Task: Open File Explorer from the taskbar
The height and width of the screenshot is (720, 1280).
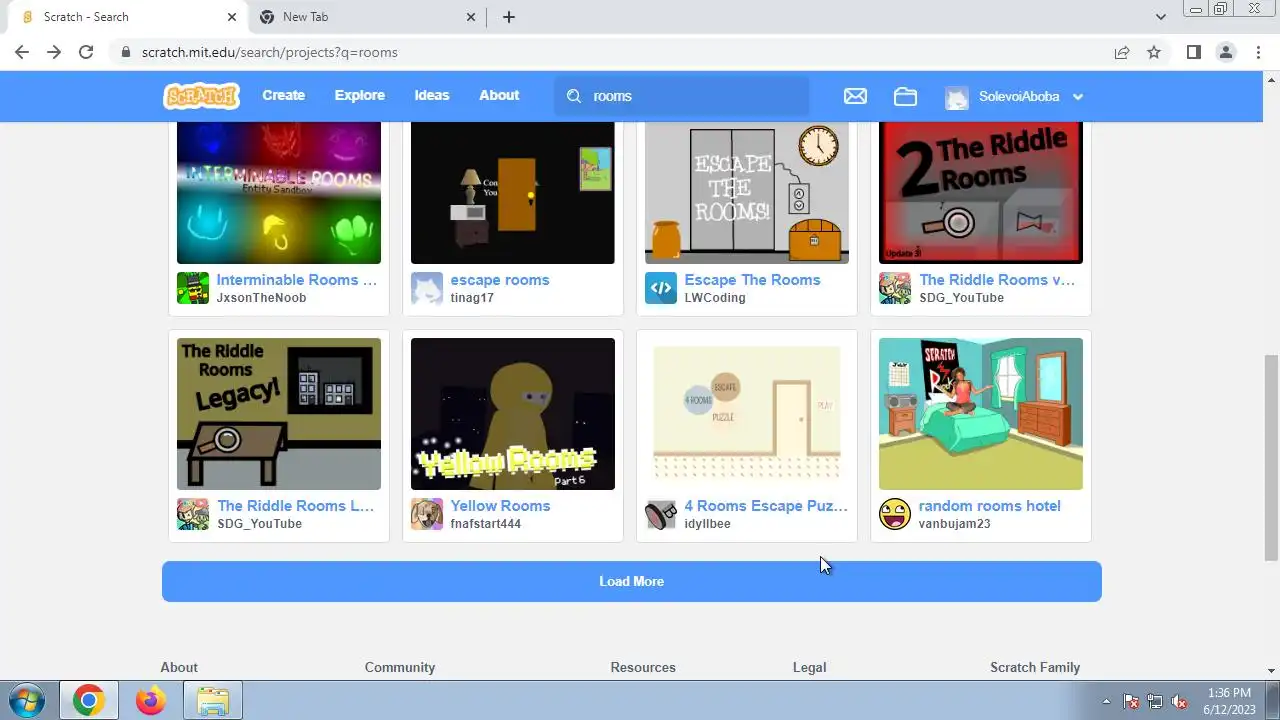Action: click(213, 700)
